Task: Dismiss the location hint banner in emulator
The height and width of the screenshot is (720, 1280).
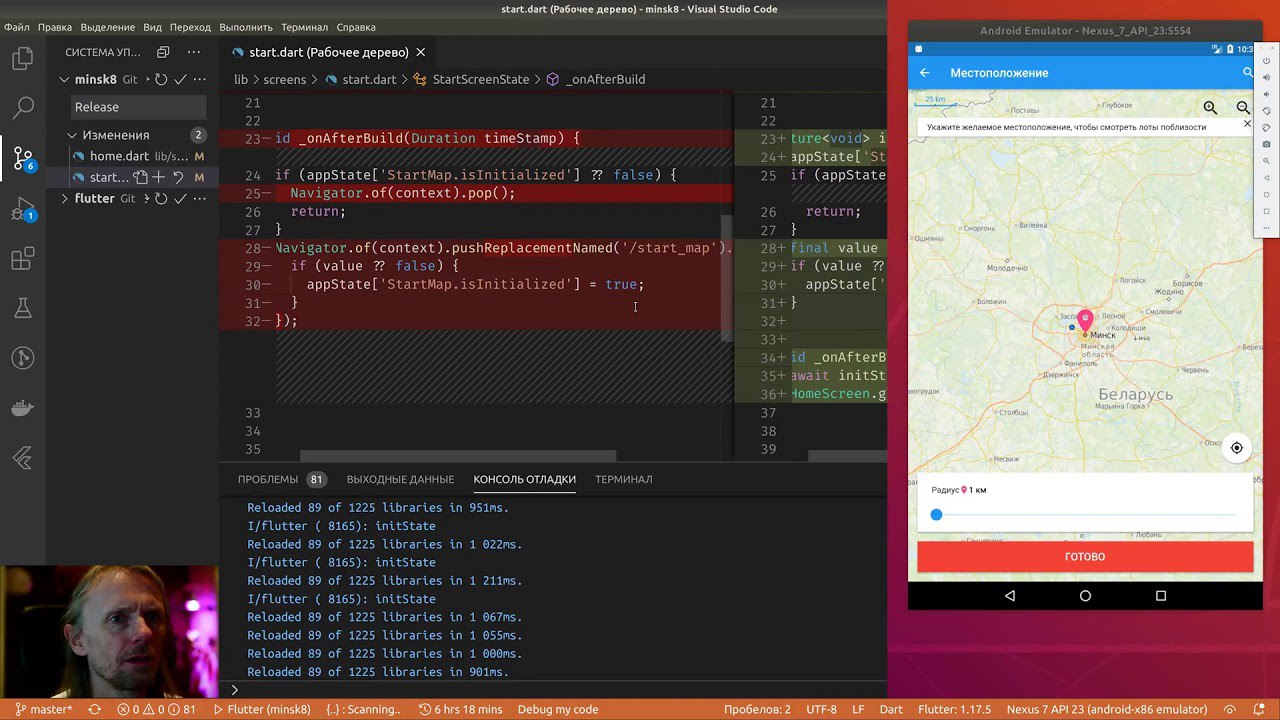Action: click(x=1247, y=124)
